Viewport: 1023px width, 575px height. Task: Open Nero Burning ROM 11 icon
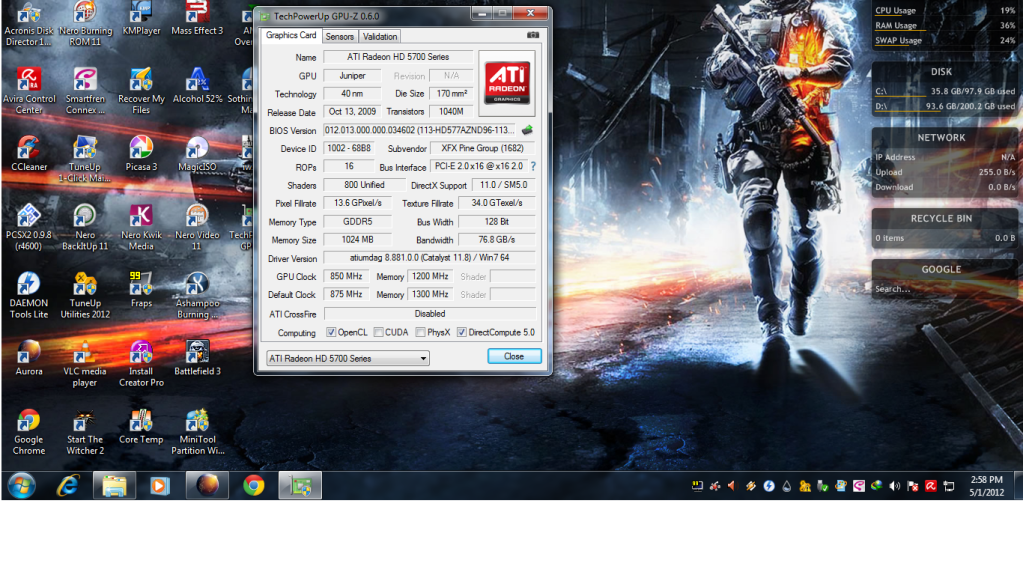[x=85, y=24]
